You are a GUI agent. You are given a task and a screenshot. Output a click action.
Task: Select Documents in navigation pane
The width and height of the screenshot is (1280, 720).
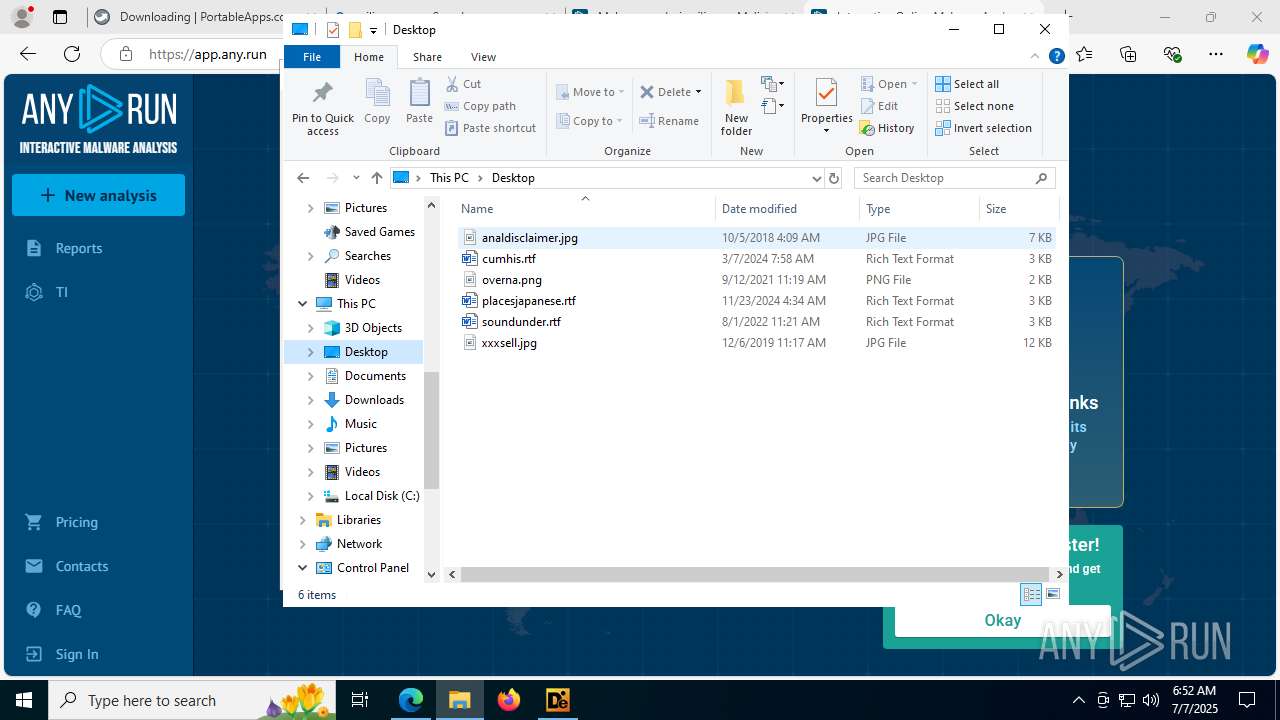pyautogui.click(x=375, y=376)
